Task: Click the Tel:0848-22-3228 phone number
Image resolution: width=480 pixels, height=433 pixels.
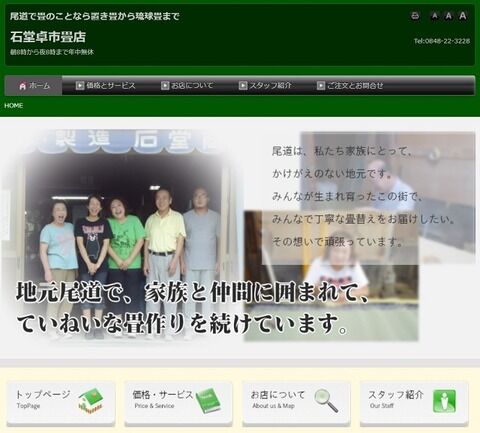Action: click(x=442, y=41)
